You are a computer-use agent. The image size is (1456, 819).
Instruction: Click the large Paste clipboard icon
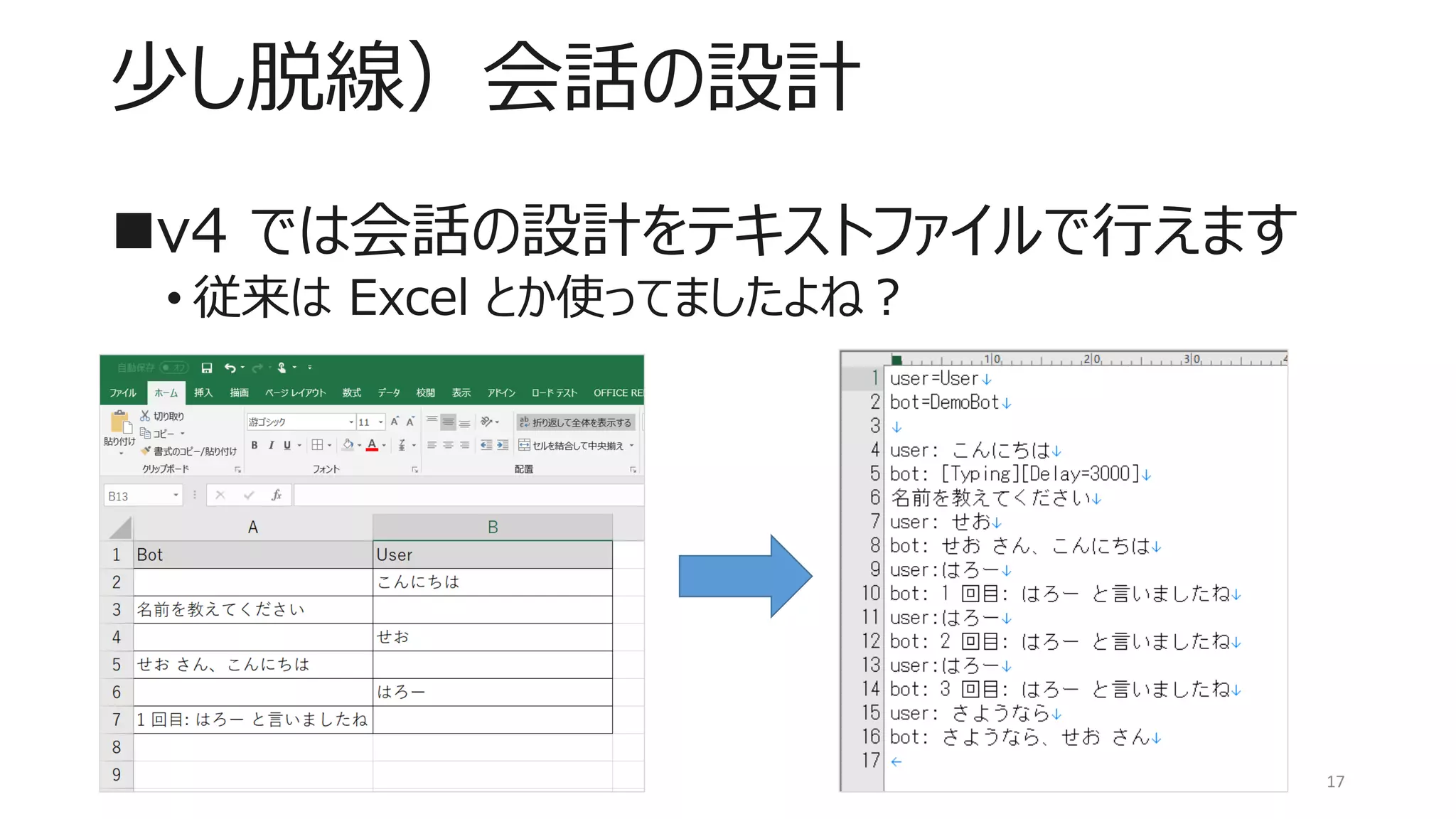point(120,422)
